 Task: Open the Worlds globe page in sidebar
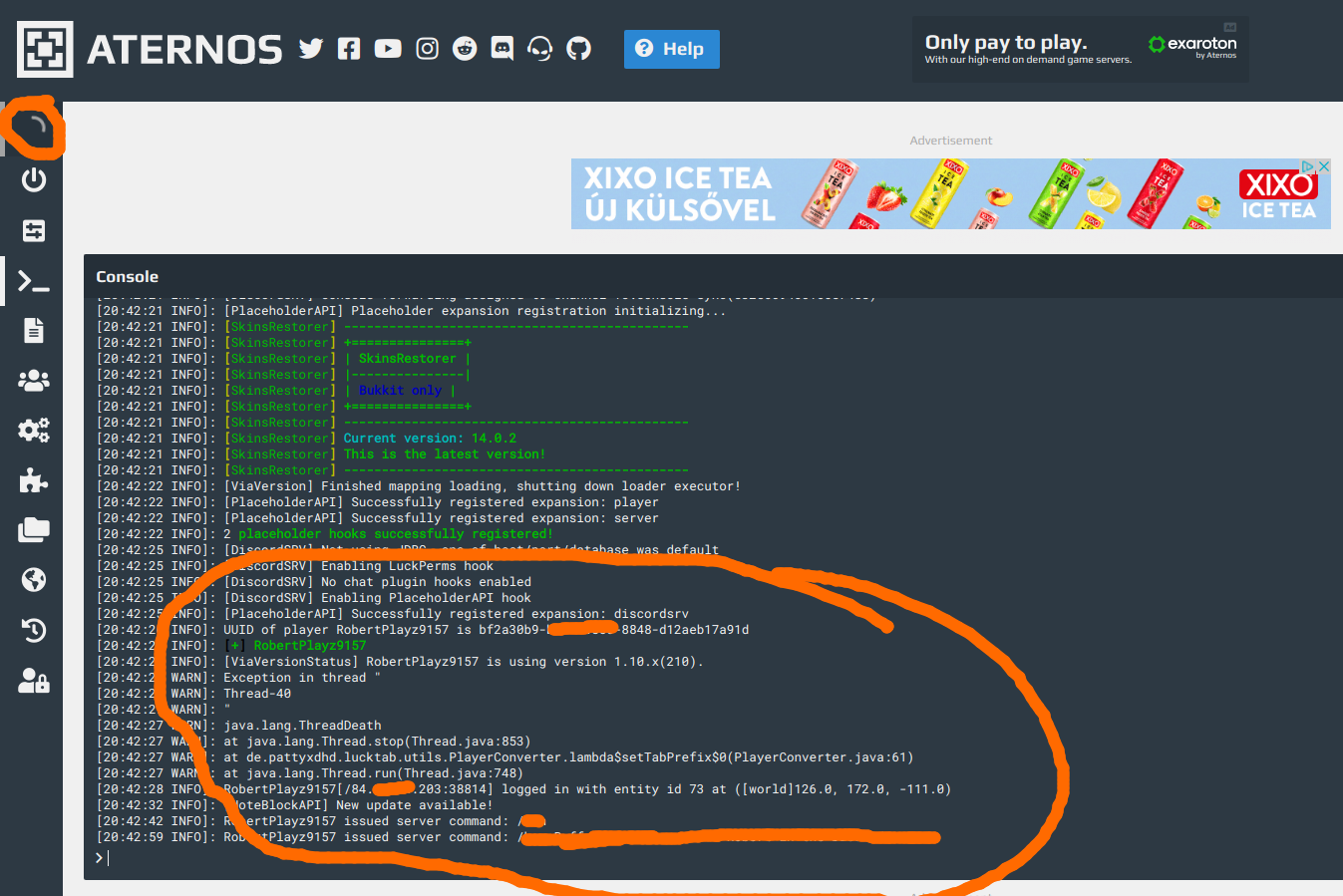coord(34,580)
